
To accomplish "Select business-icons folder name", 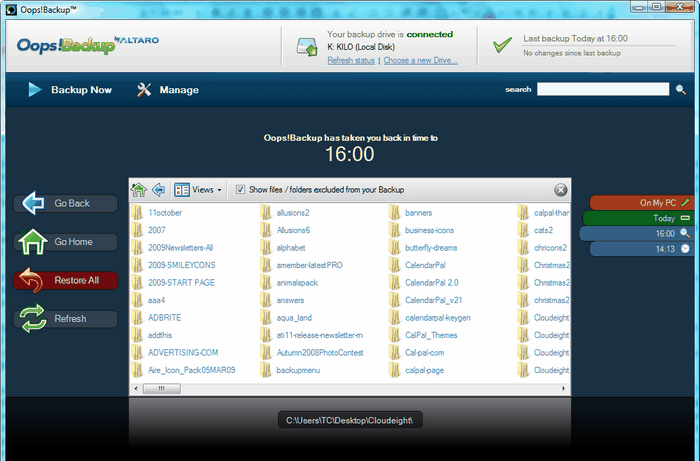I will (x=429, y=230).
